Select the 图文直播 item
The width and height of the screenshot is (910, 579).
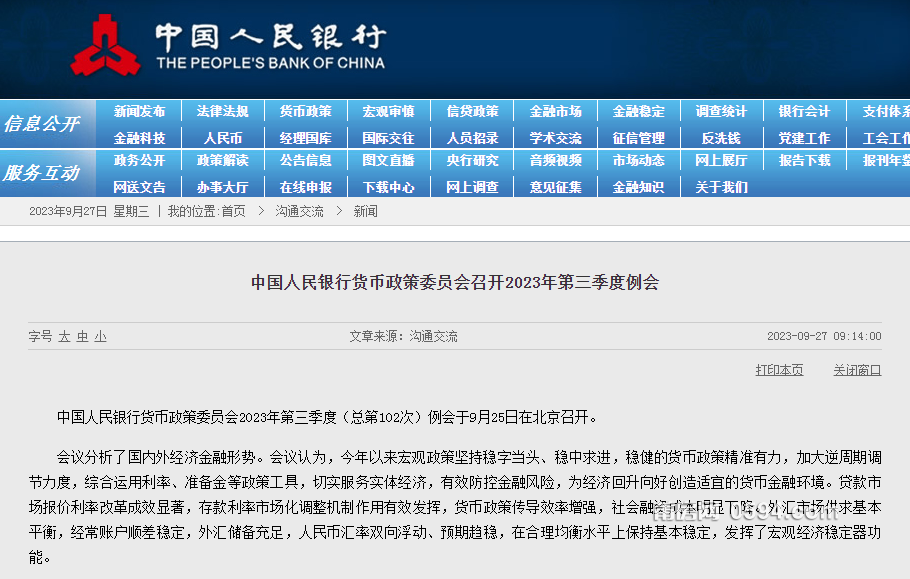pos(389,160)
